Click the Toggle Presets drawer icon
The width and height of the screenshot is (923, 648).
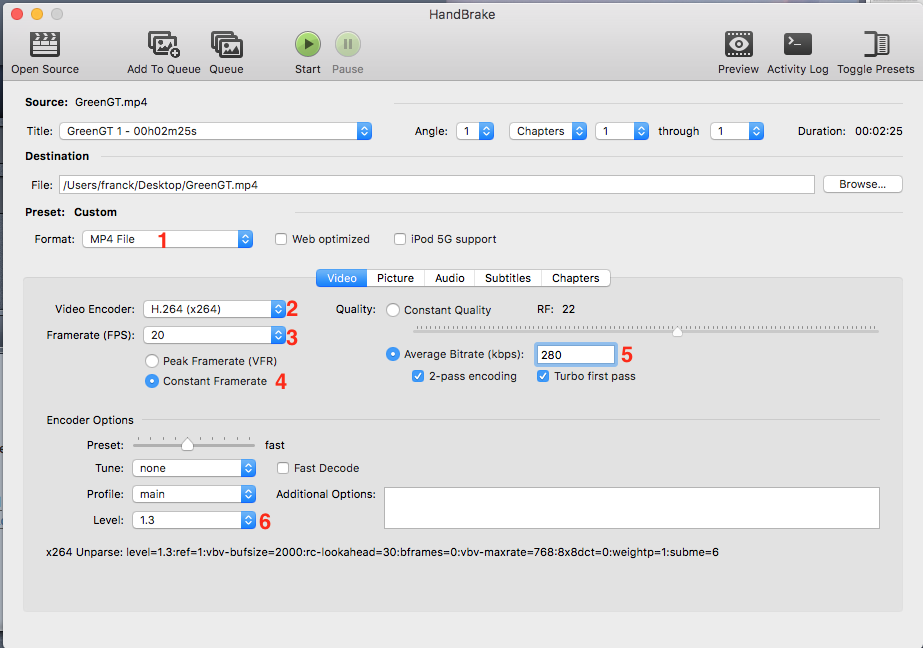pyautogui.click(x=876, y=44)
